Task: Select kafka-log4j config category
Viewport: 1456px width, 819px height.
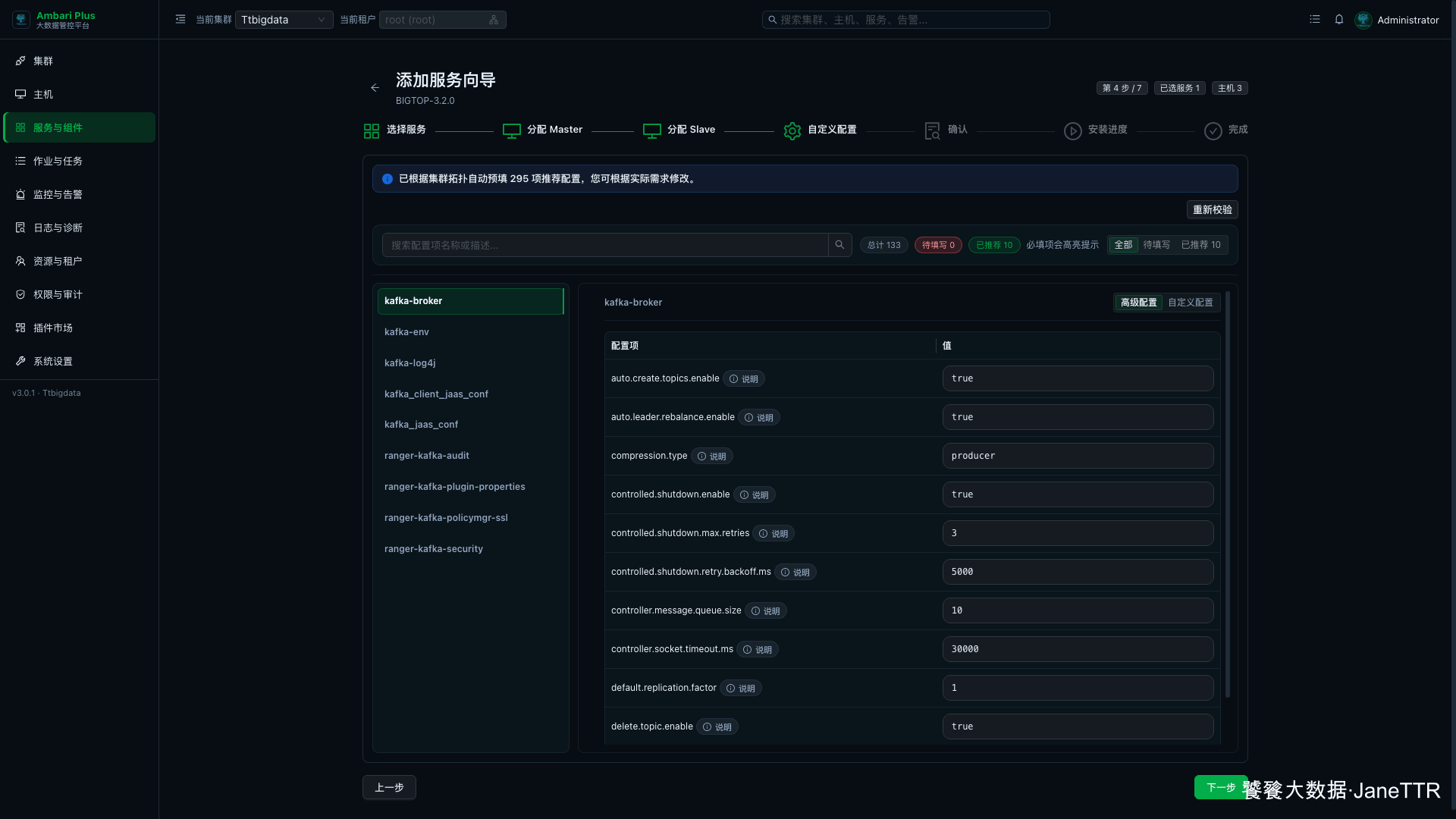Action: point(470,363)
